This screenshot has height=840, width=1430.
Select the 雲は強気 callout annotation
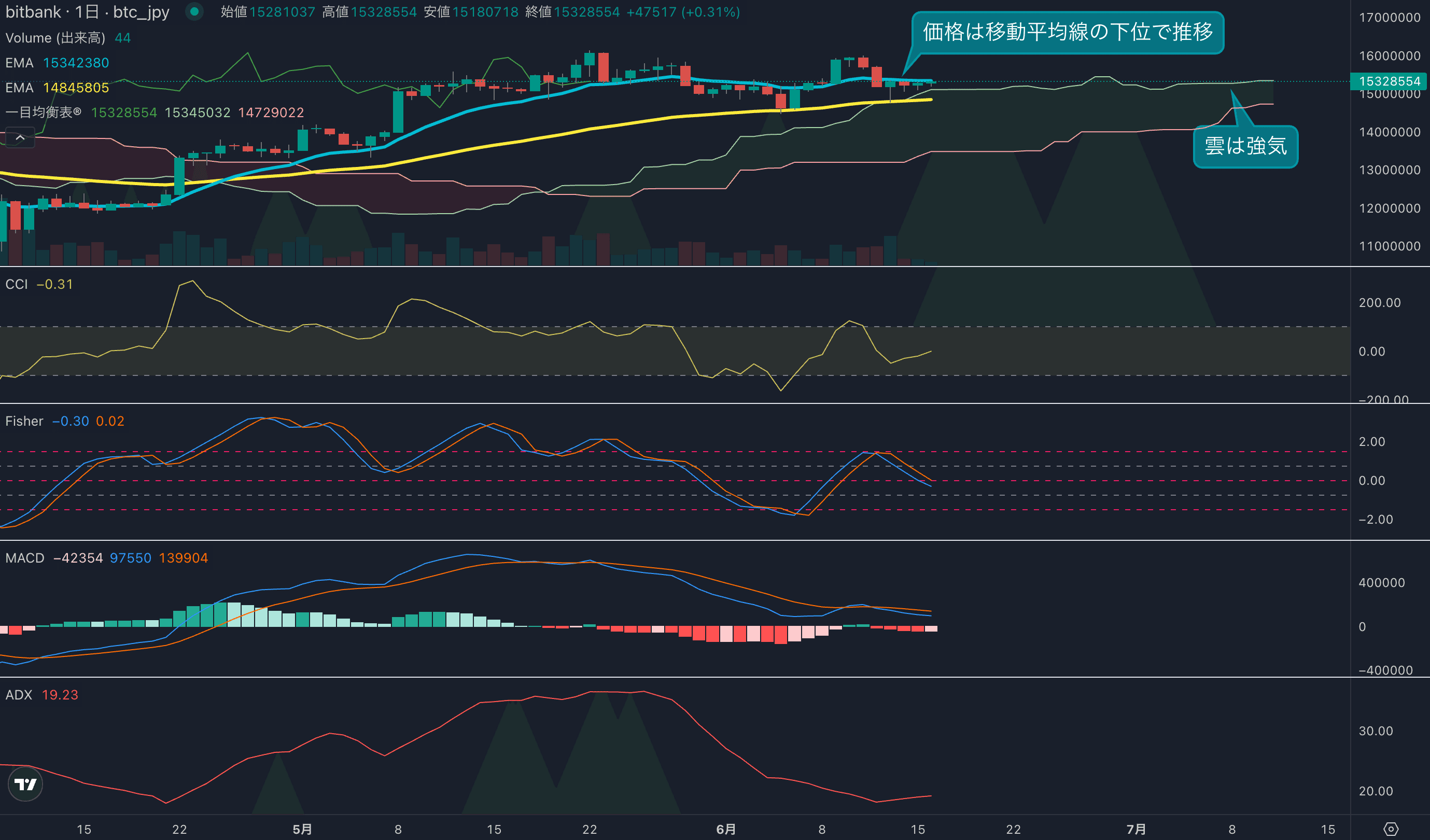pyautogui.click(x=1245, y=146)
